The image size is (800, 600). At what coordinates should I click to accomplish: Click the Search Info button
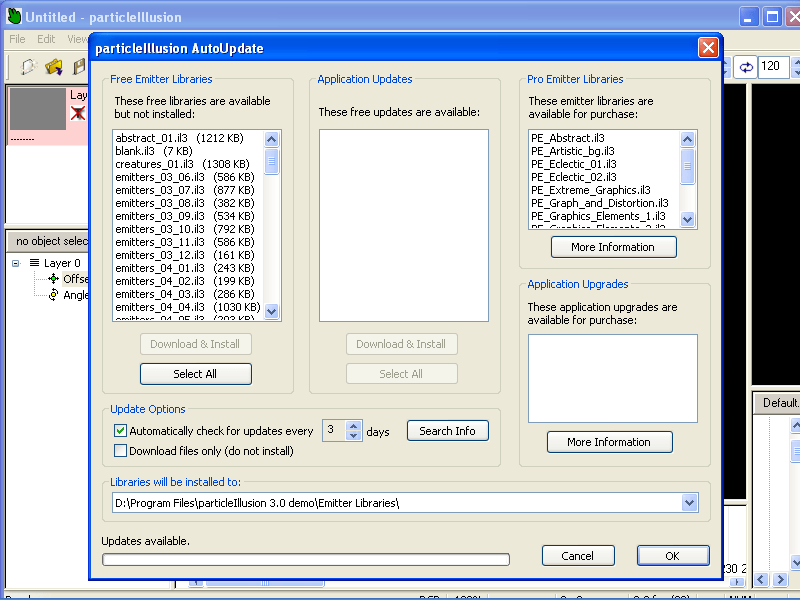pyautogui.click(x=447, y=431)
